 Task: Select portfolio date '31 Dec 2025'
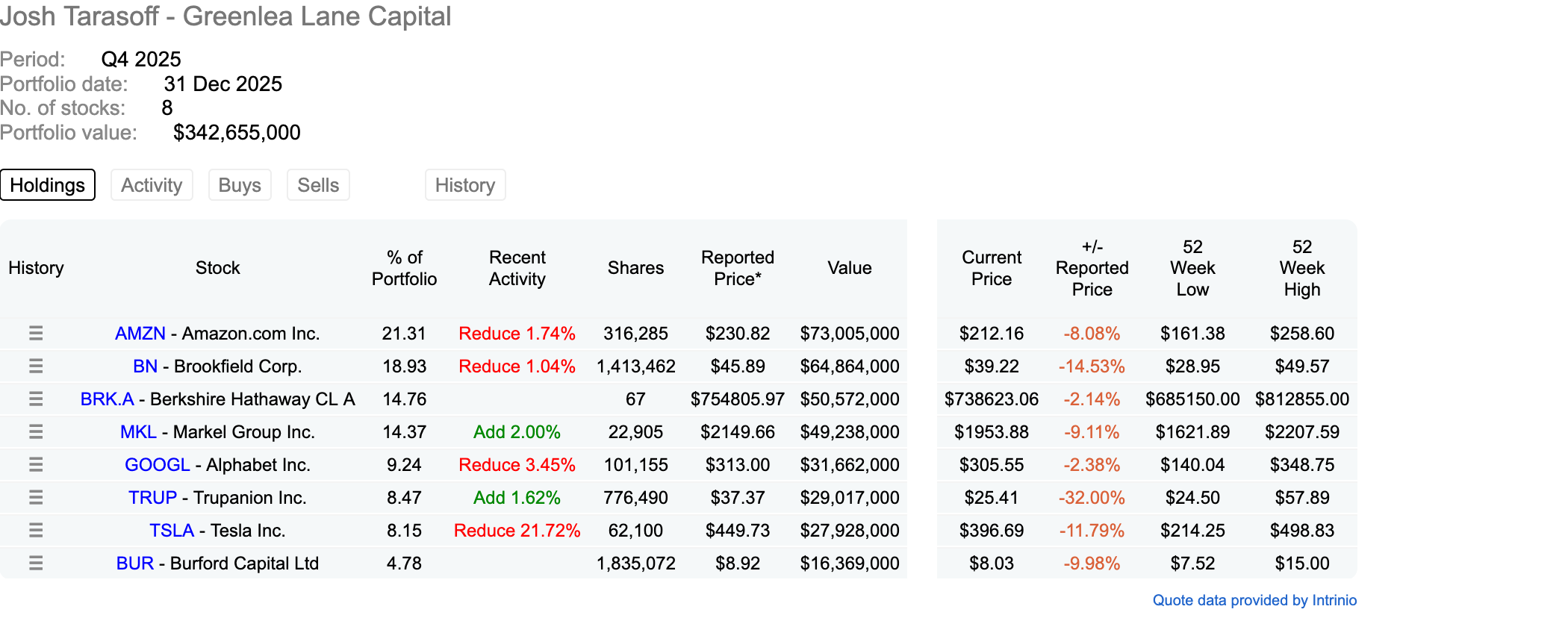[223, 84]
